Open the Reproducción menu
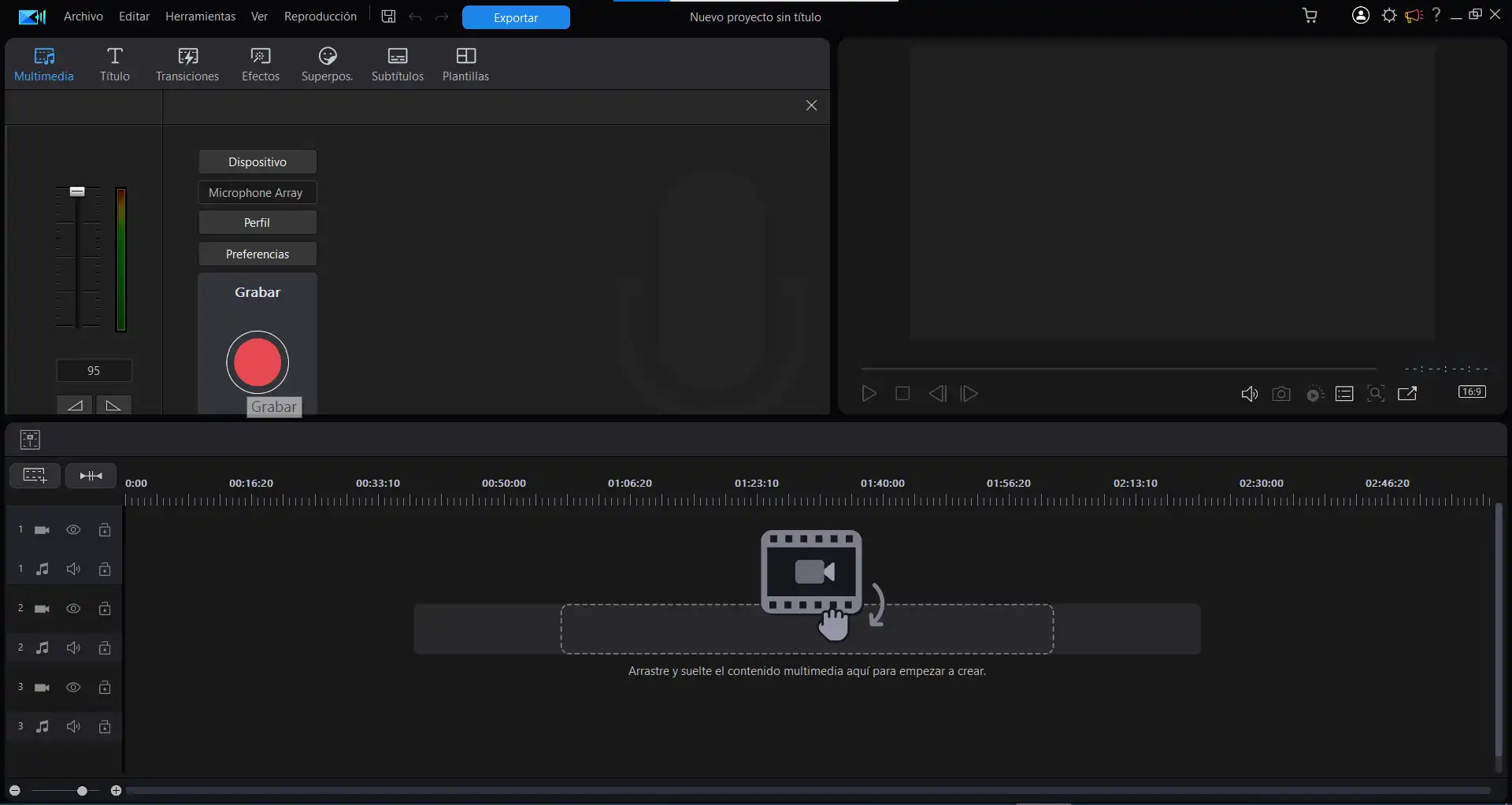The image size is (1512, 805). tap(321, 17)
